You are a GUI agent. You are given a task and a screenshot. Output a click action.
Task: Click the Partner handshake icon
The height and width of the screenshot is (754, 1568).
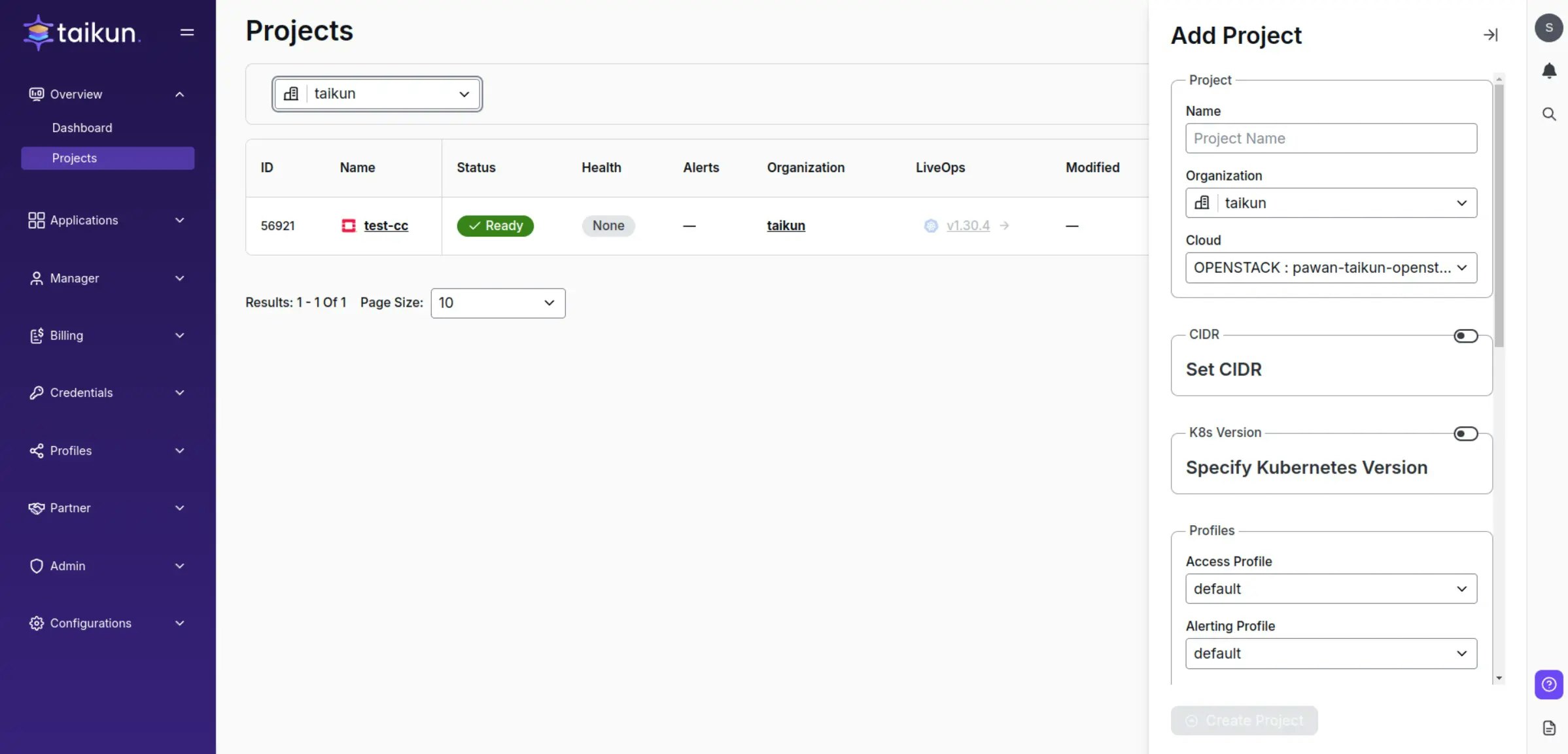coord(37,508)
